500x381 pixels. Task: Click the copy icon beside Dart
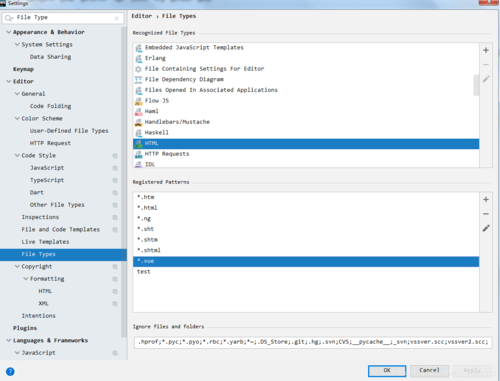pos(115,193)
